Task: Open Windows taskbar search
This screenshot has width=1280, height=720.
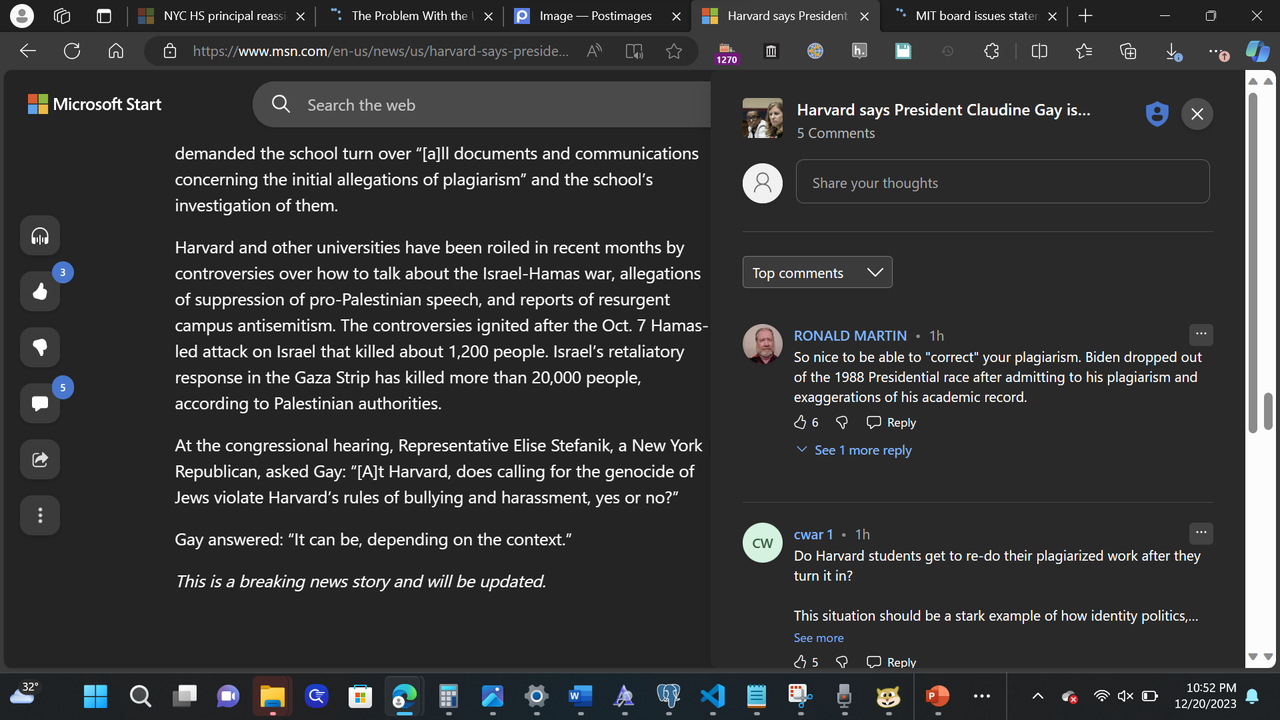Action: point(140,696)
